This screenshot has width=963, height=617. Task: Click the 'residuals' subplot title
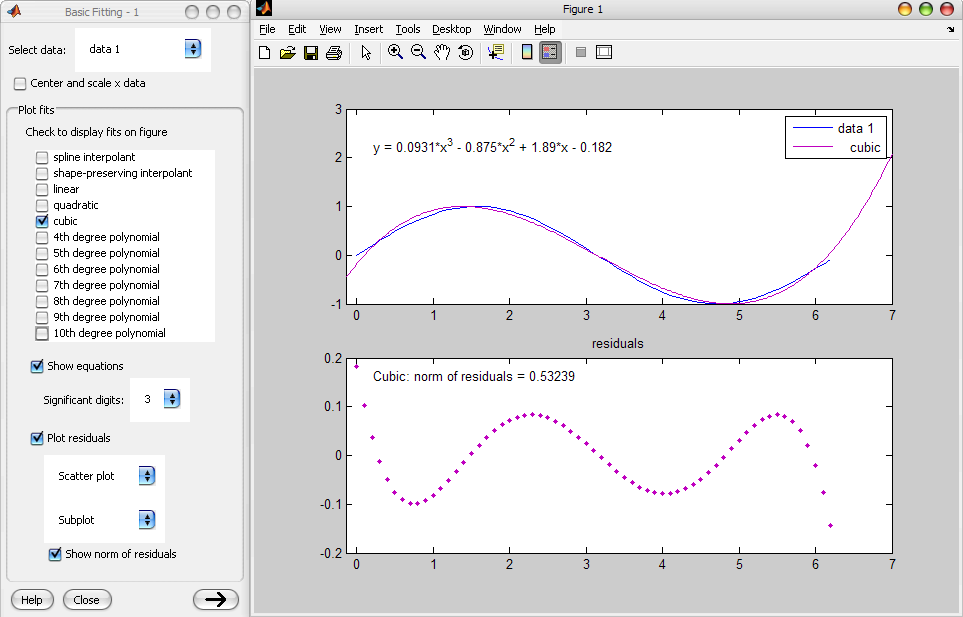pyautogui.click(x=618, y=344)
